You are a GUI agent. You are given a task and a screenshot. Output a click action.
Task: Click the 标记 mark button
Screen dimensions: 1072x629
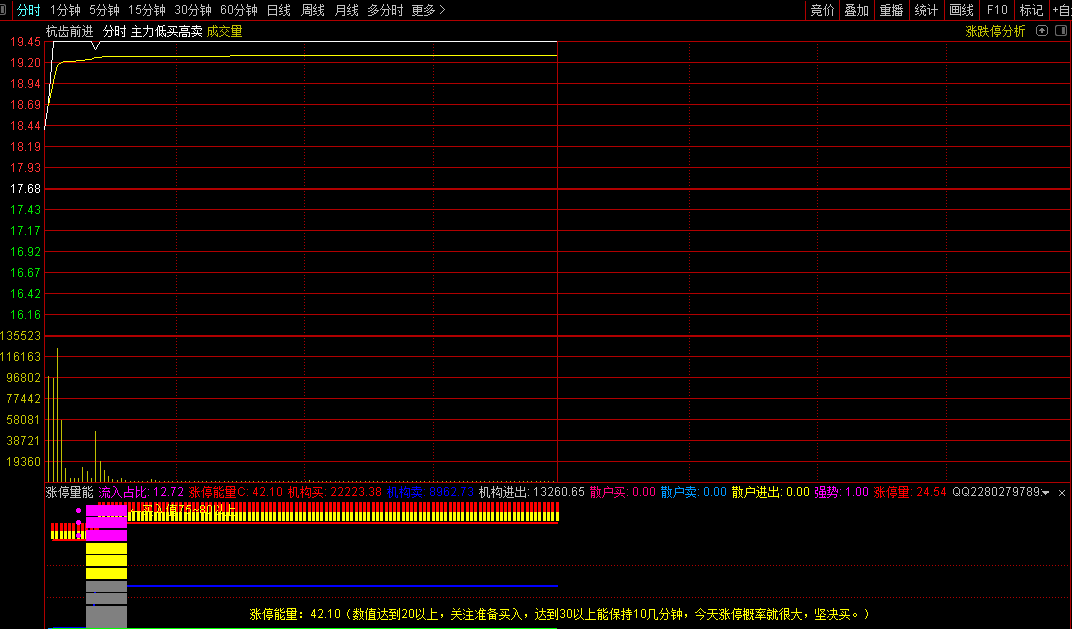[x=1031, y=10]
